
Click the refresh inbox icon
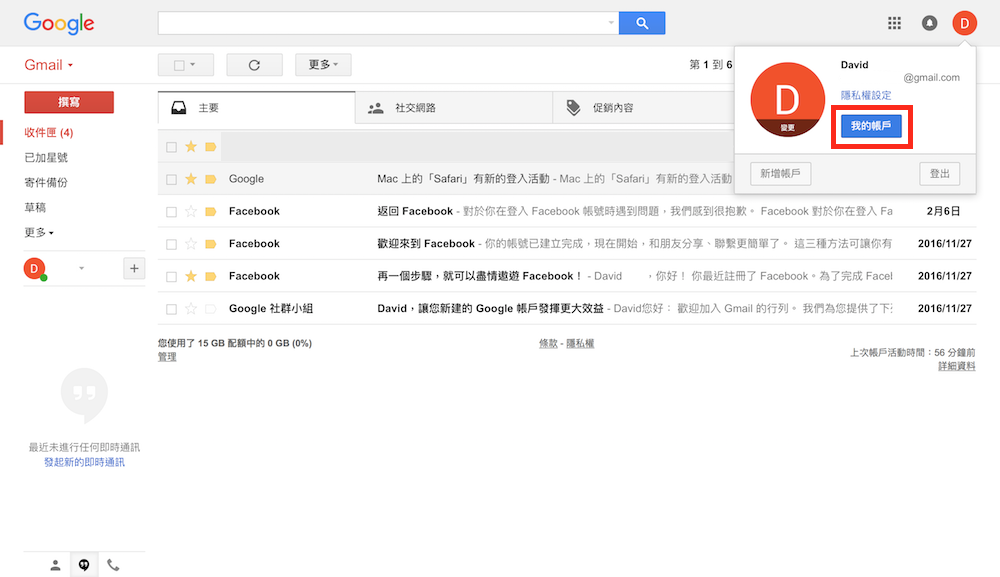coord(254,65)
